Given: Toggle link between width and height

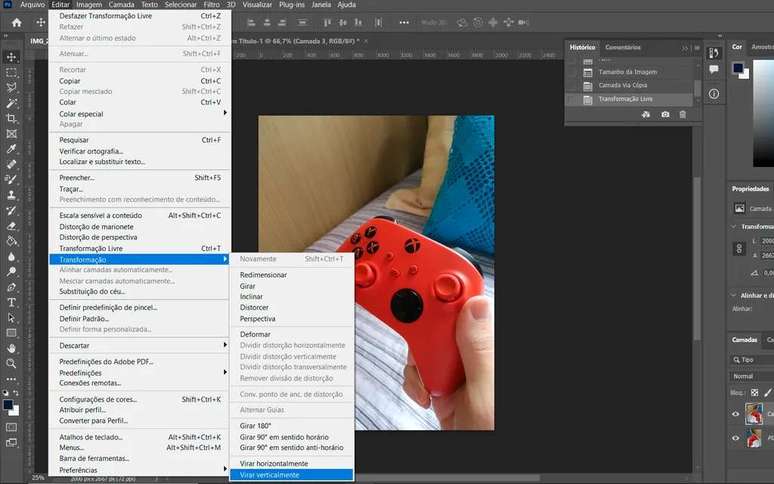Looking at the screenshot, I should tap(739, 248).
